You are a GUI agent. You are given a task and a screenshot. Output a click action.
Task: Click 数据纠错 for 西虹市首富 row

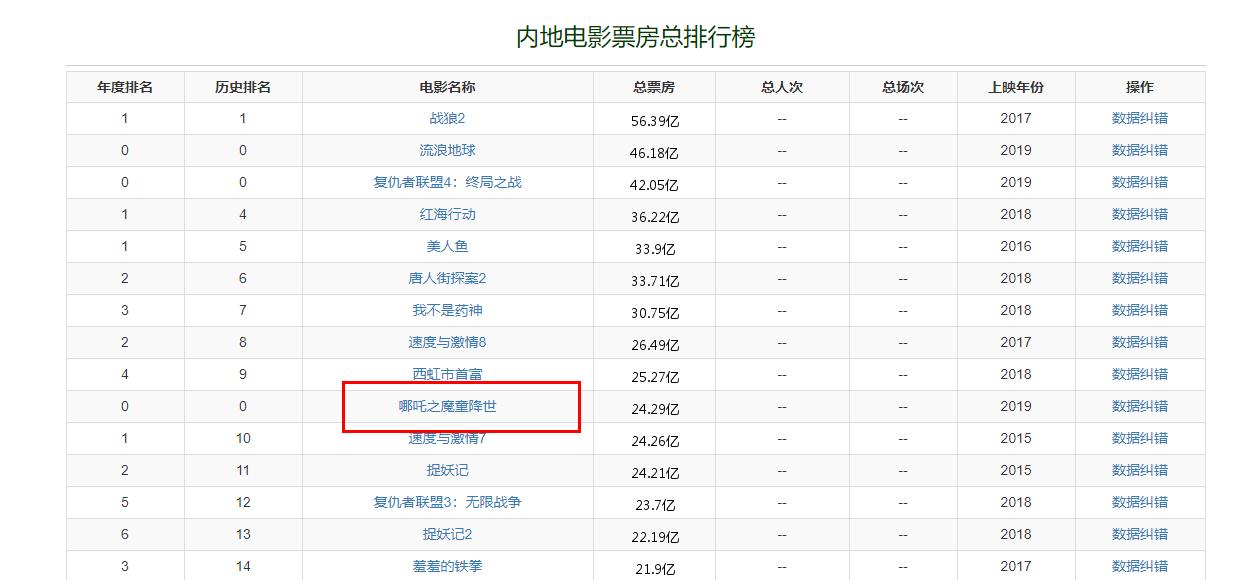click(x=1140, y=374)
